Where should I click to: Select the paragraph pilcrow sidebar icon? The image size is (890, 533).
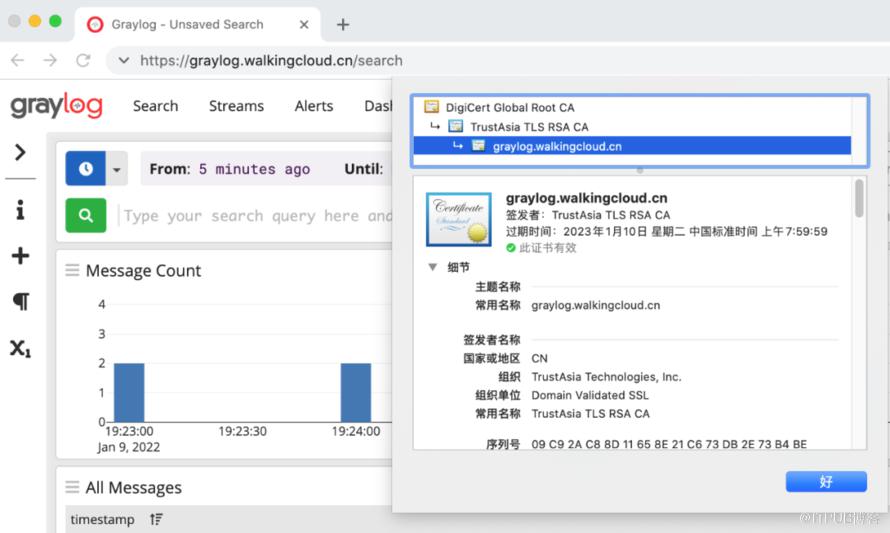pos(20,301)
